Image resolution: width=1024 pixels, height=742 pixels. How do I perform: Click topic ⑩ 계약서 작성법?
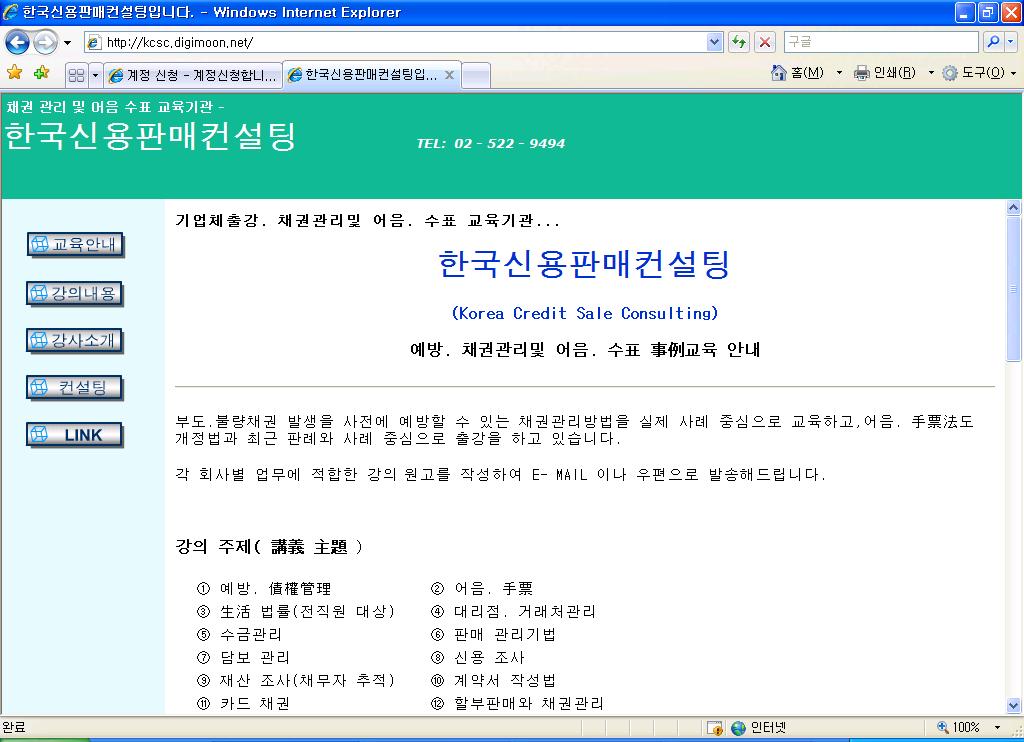pos(493,680)
